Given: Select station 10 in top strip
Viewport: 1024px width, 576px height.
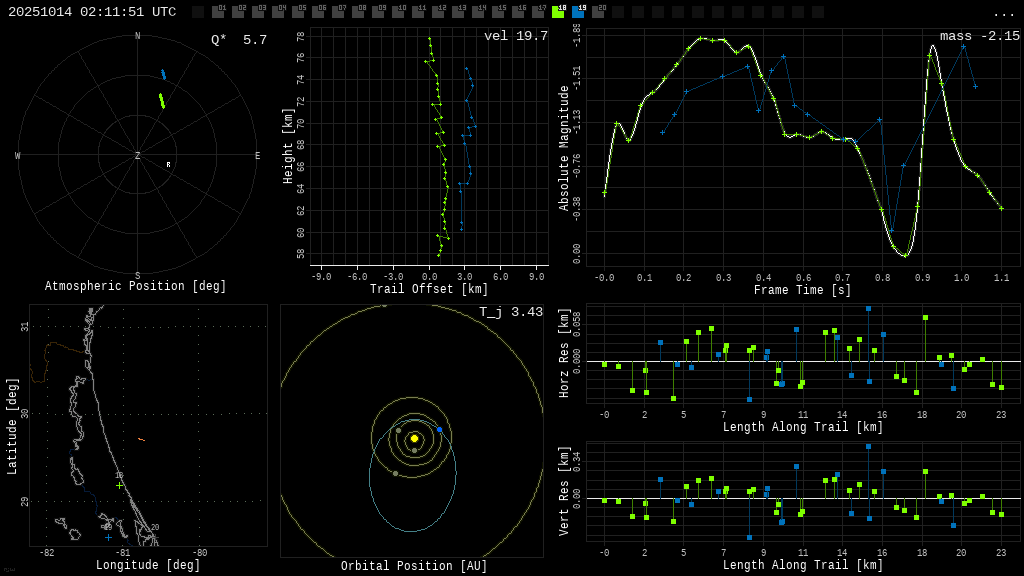Looking at the screenshot, I should tap(398, 12).
